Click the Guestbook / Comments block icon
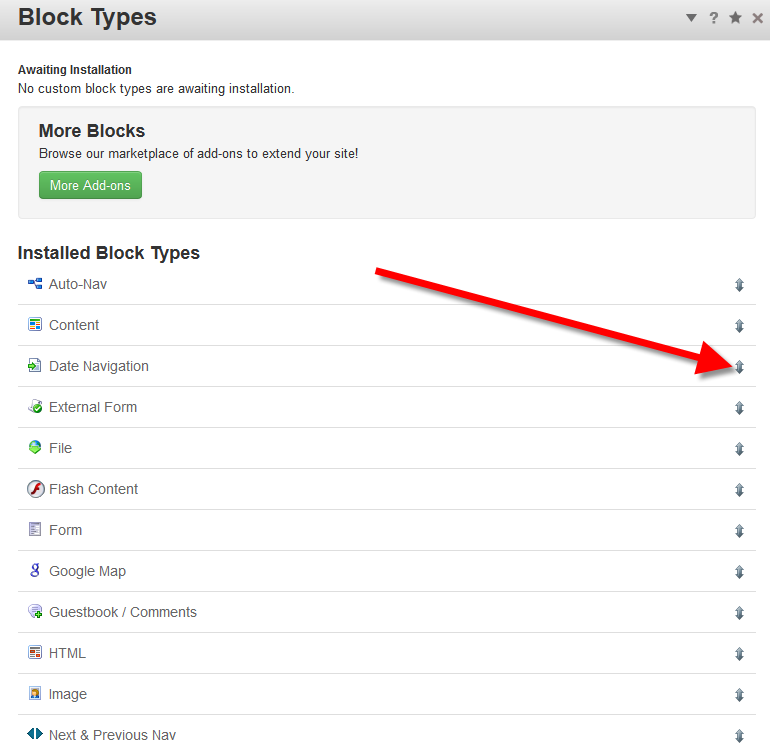Screen dimensions: 770x749 pyautogui.click(x=35, y=612)
